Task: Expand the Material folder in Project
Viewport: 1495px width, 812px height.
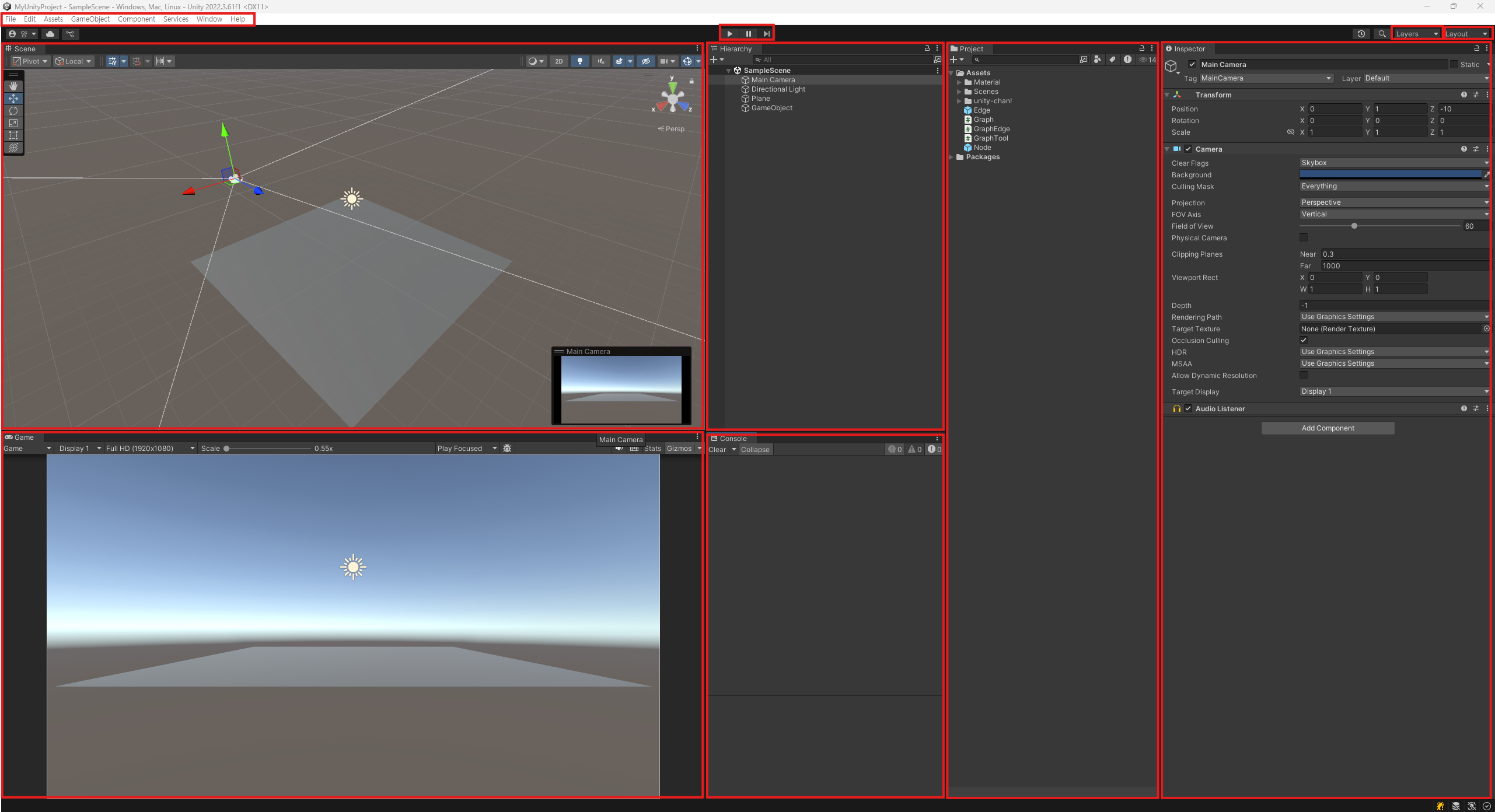Action: pyautogui.click(x=959, y=82)
